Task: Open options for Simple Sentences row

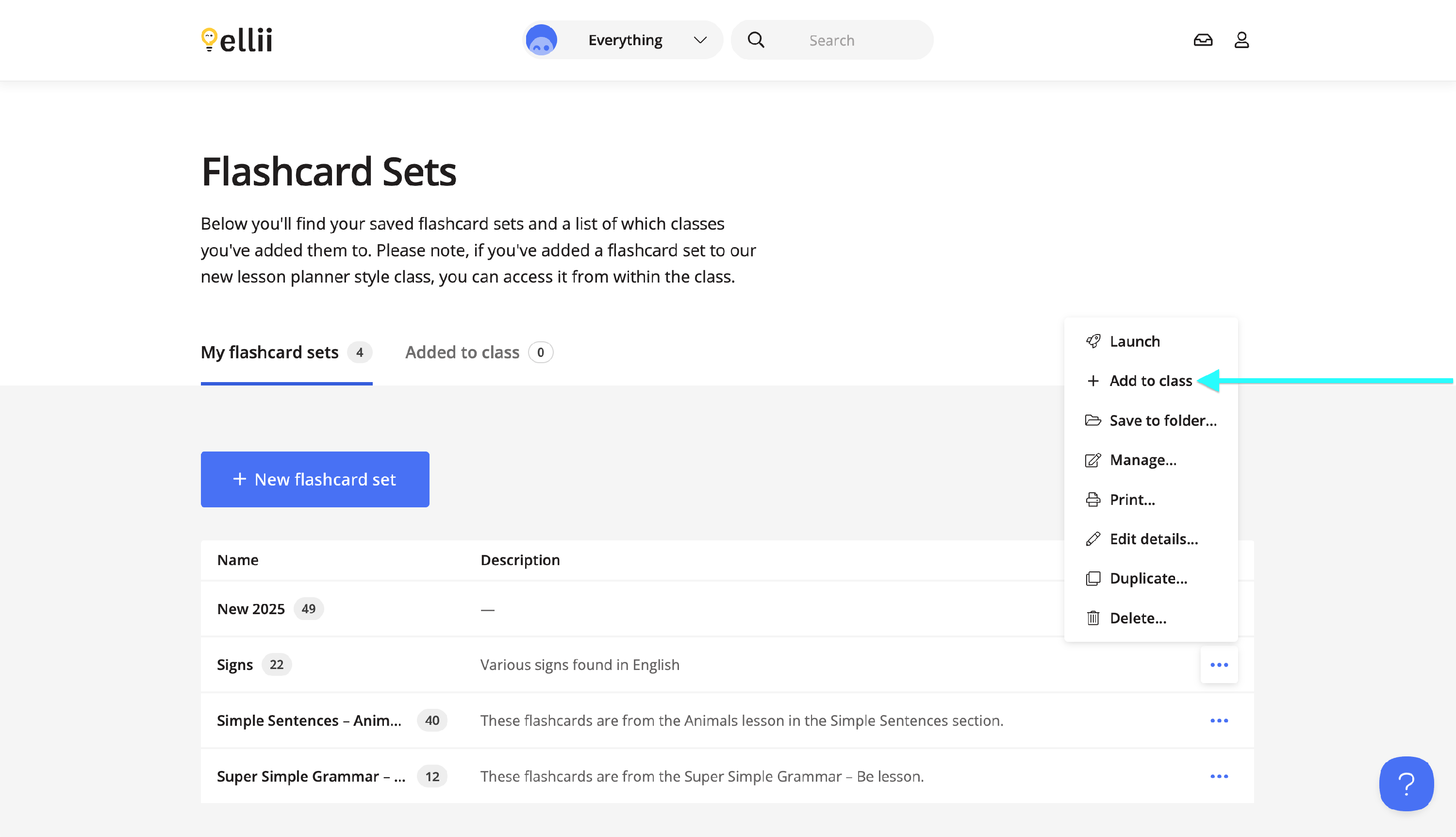Action: click(x=1219, y=721)
